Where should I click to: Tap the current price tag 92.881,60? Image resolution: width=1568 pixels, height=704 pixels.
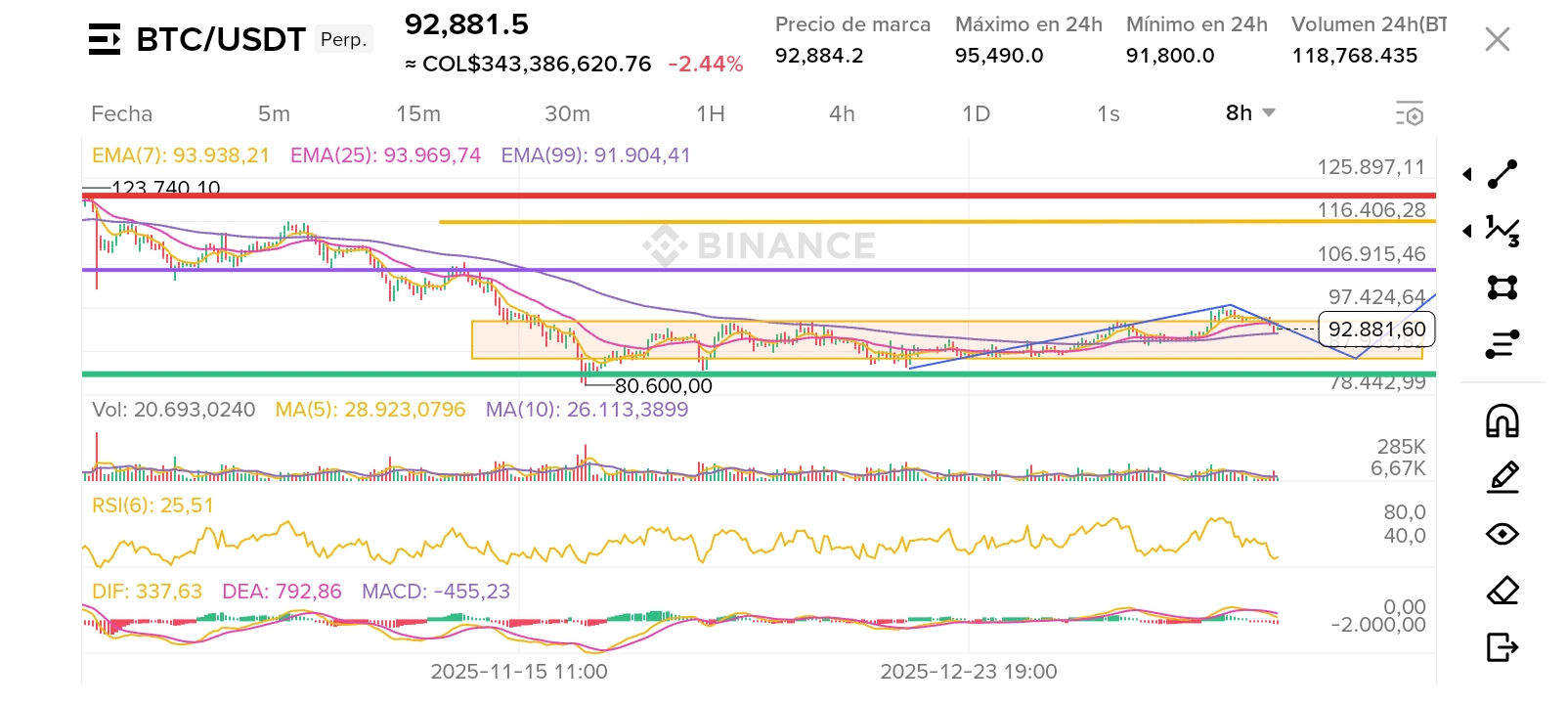(1376, 330)
